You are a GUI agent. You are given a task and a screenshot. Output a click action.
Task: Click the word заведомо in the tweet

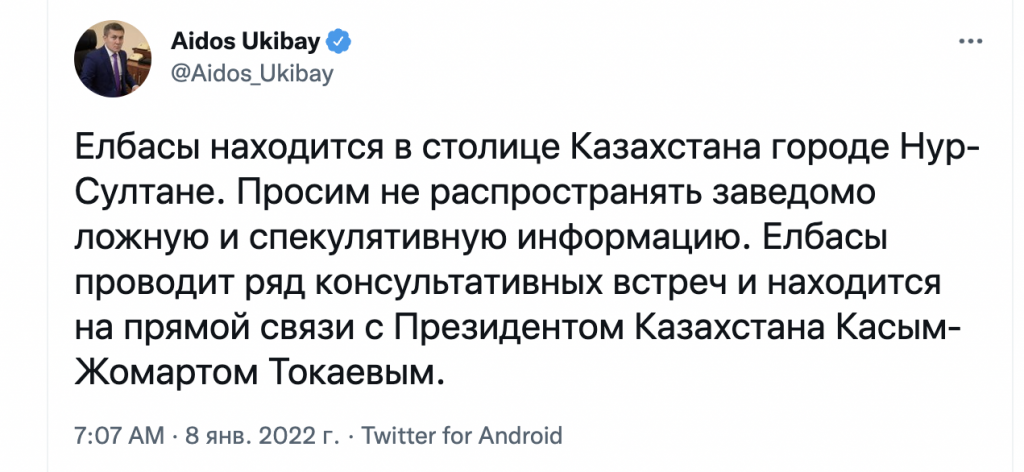780,195
